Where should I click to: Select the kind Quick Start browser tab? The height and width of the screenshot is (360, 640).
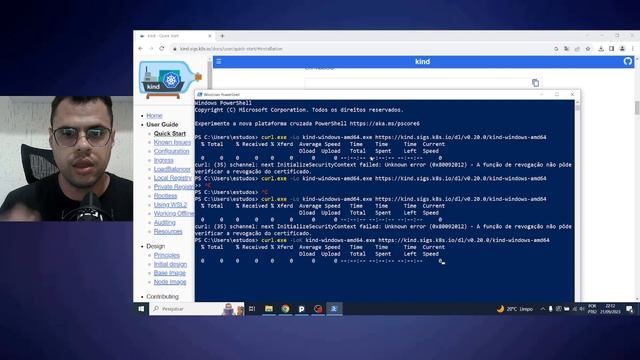tap(175, 36)
